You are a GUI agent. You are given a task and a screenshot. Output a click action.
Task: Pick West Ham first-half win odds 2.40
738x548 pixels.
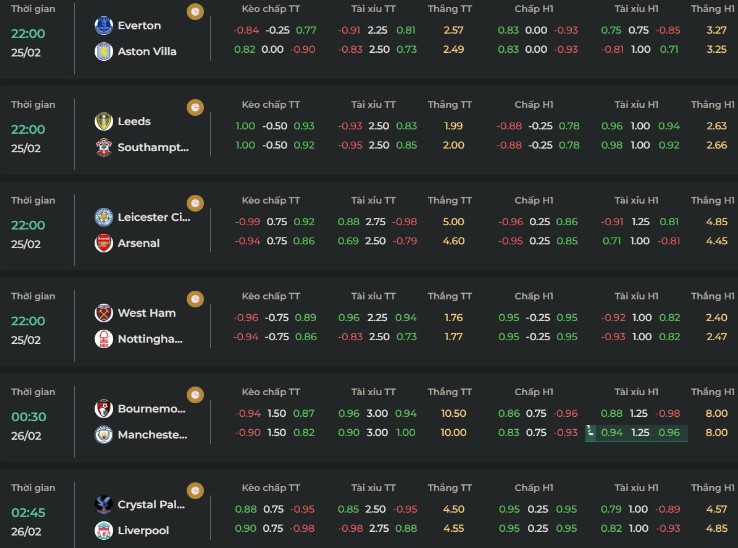coord(716,318)
